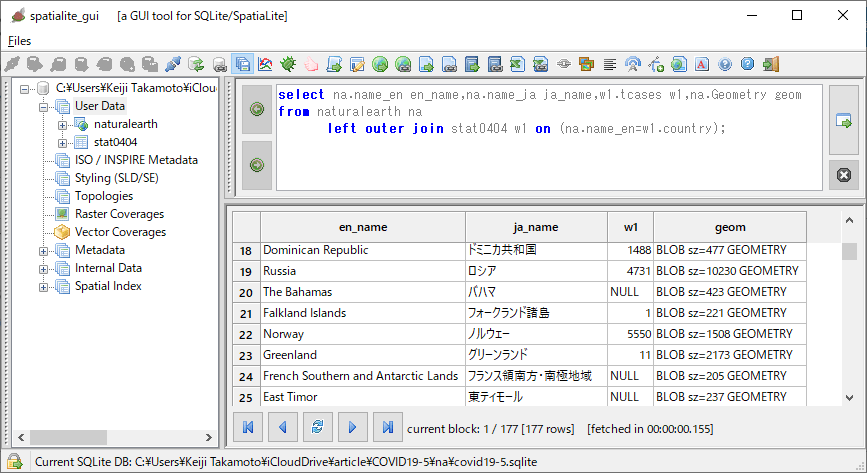The image size is (867, 473).
Task: Go to first result block
Action: click(x=248, y=427)
